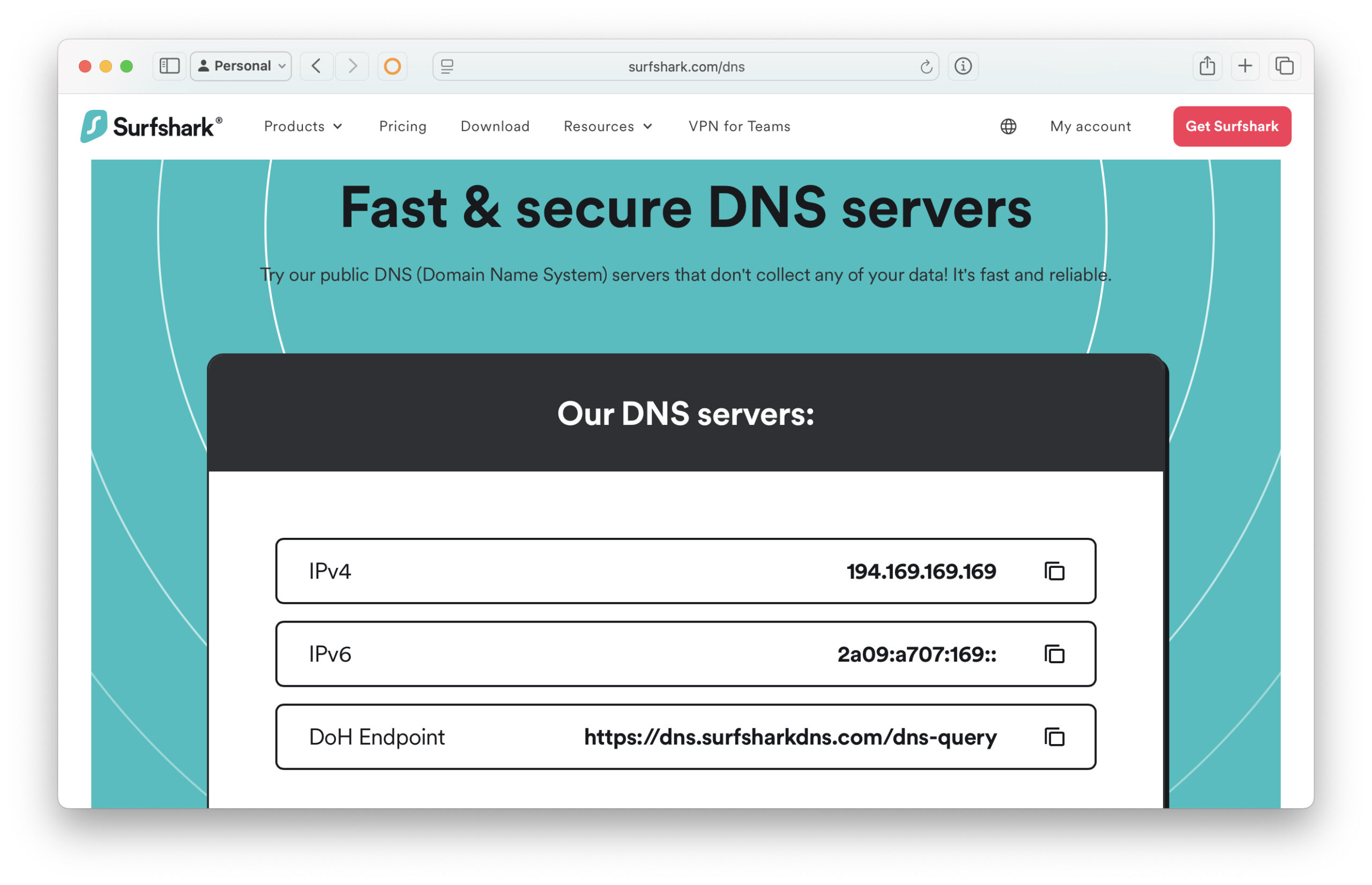The height and width of the screenshot is (885, 1372).
Task: Reload the current page
Action: point(926,66)
